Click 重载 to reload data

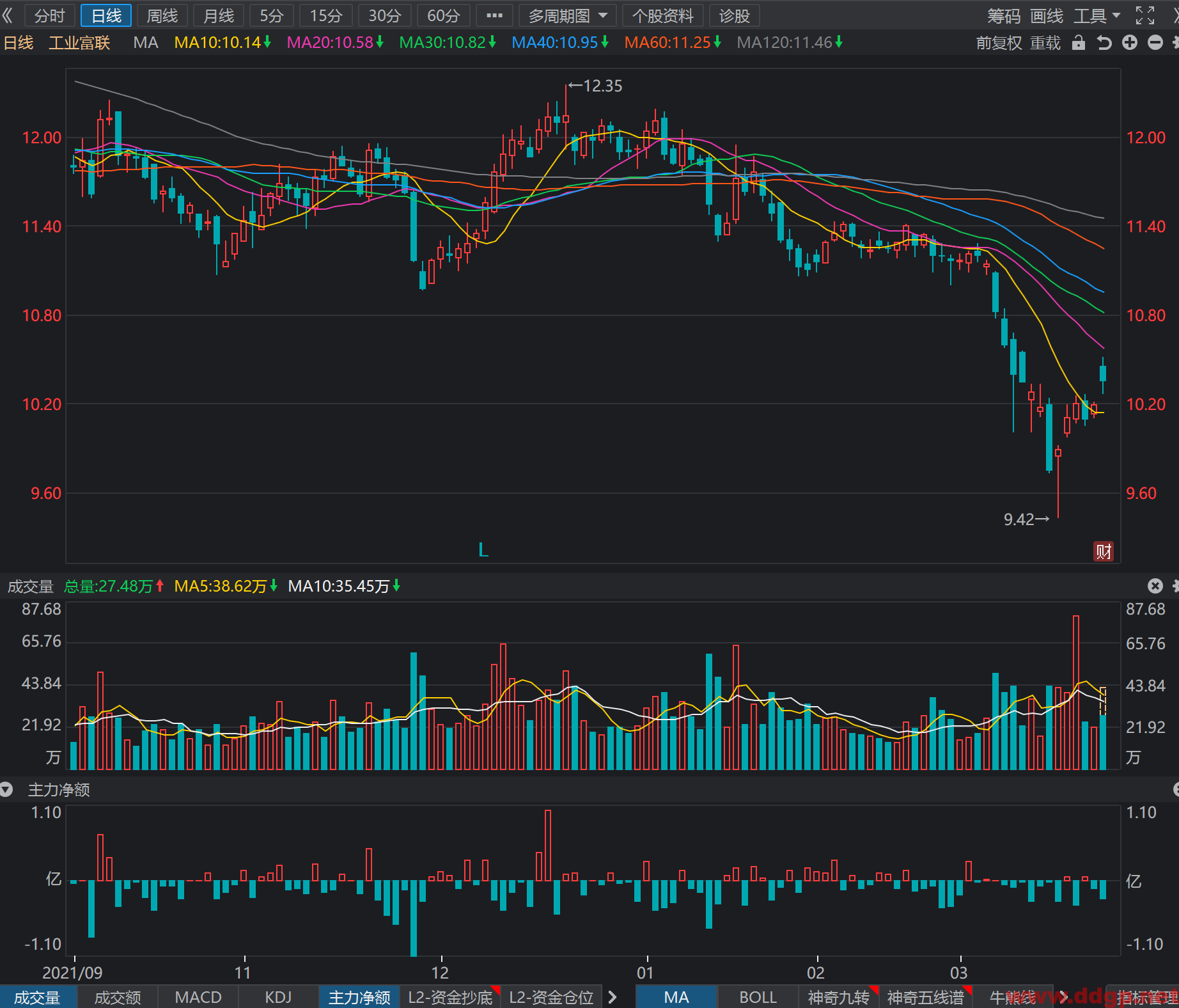tap(1045, 43)
